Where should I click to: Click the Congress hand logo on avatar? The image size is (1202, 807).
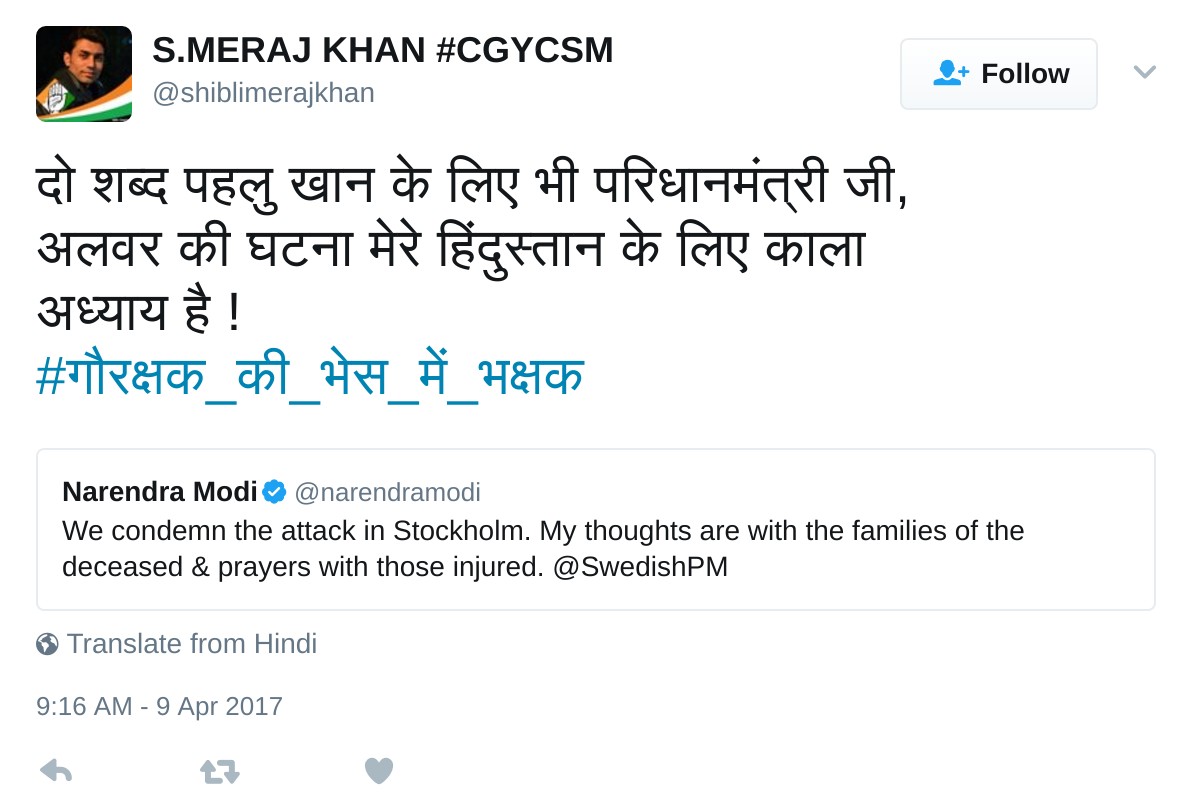(x=51, y=97)
